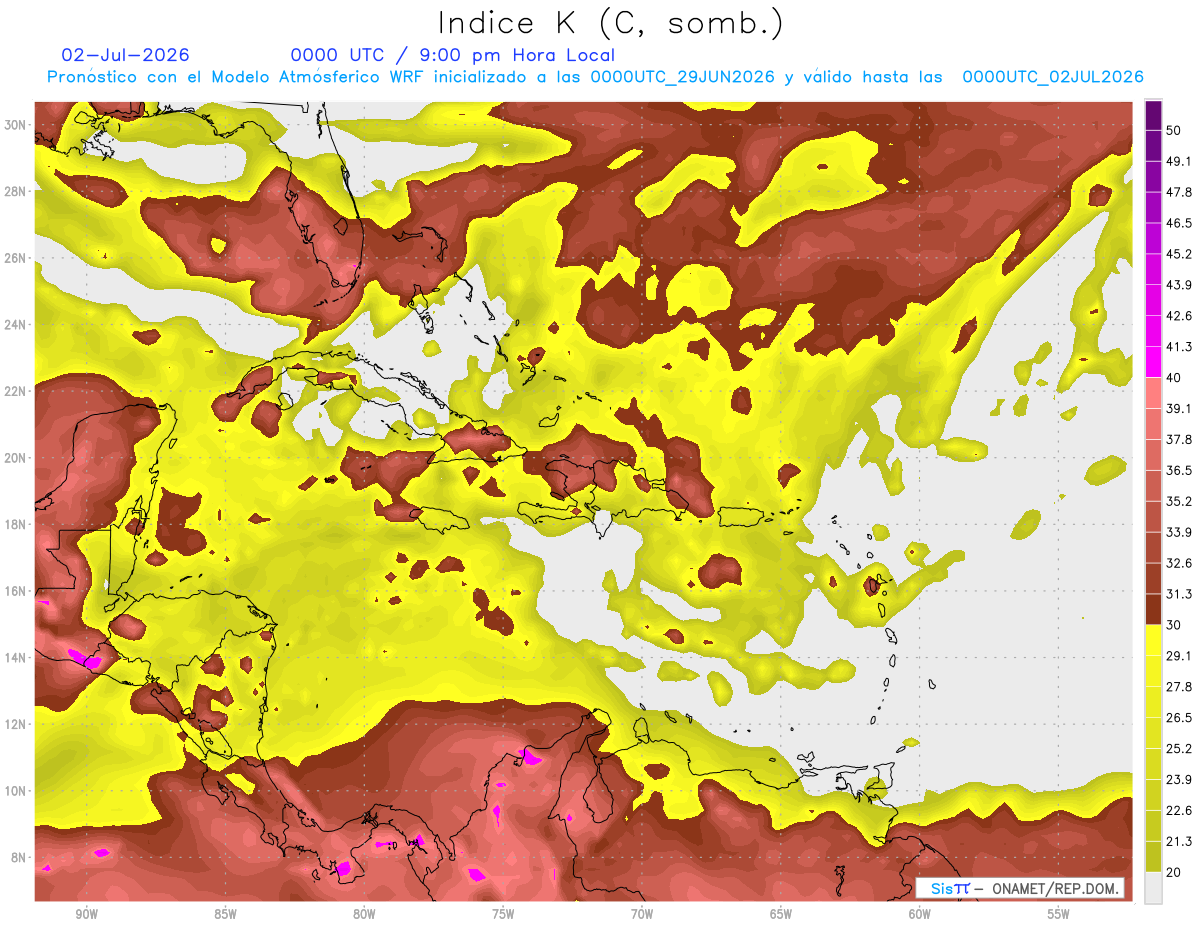Select the legend value 36.5
Image resolution: width=1200 pixels, height=927 pixels.
pyautogui.click(x=1179, y=470)
